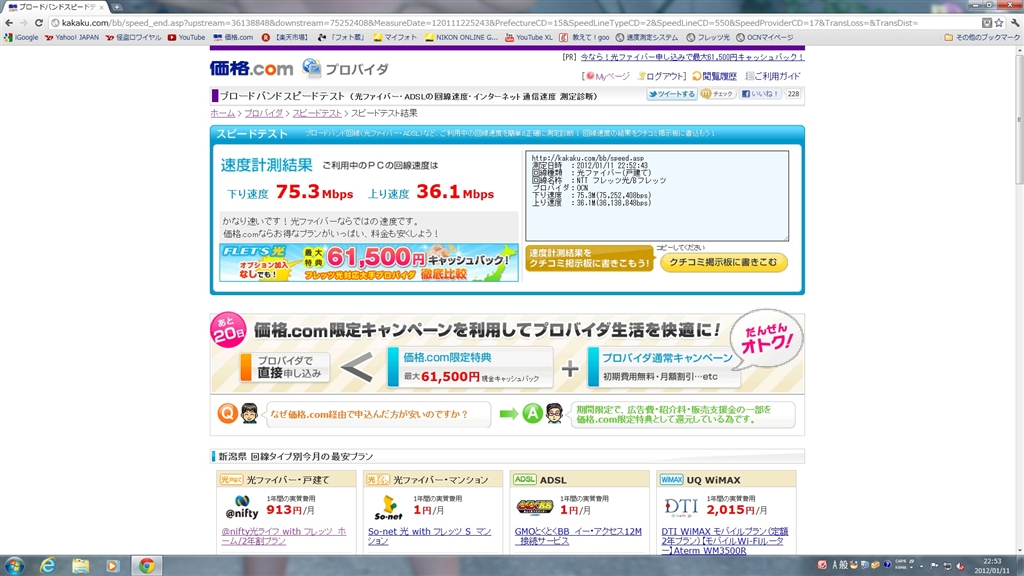Open the マイフォト bookmark

[x=395, y=37]
